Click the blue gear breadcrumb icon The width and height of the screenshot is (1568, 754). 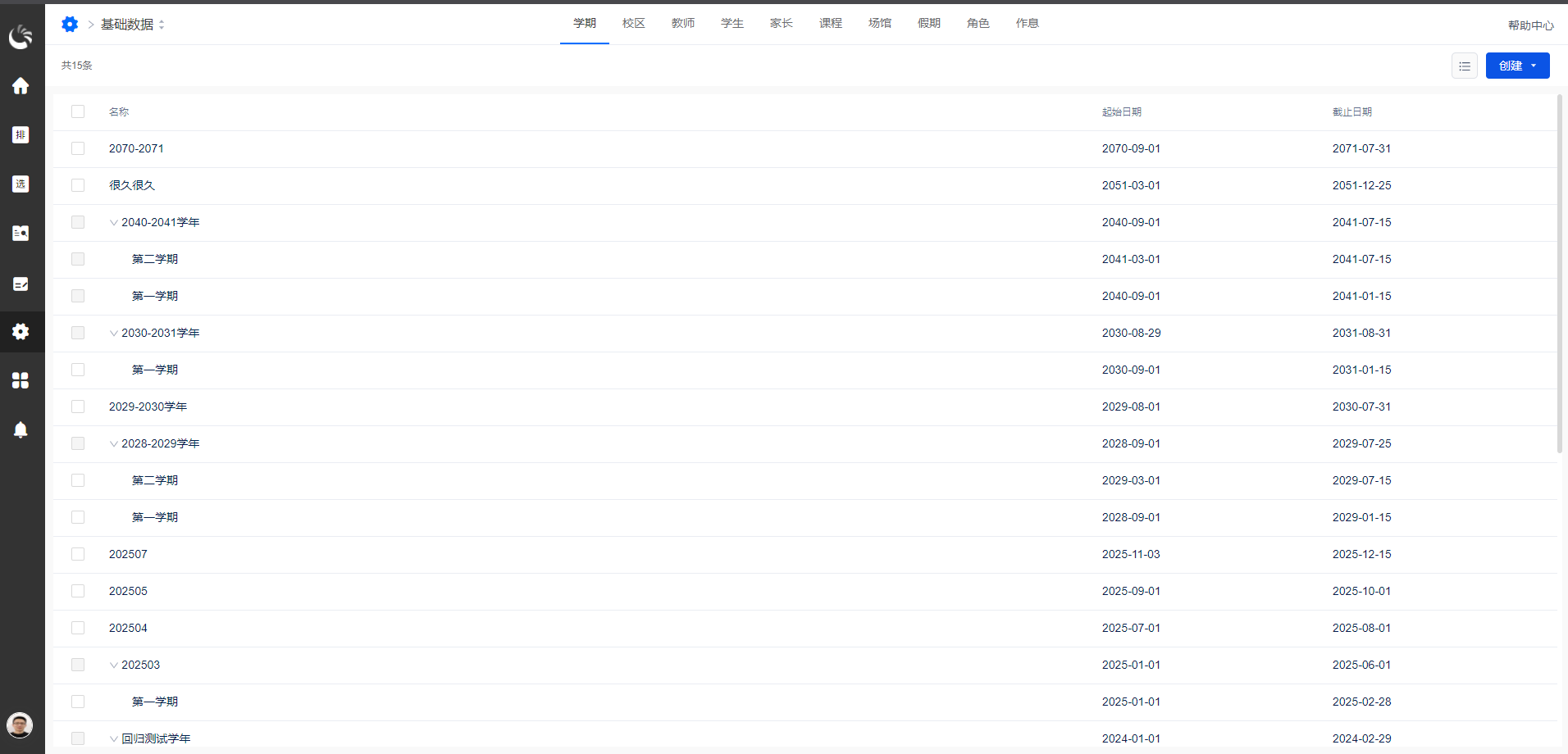70,25
